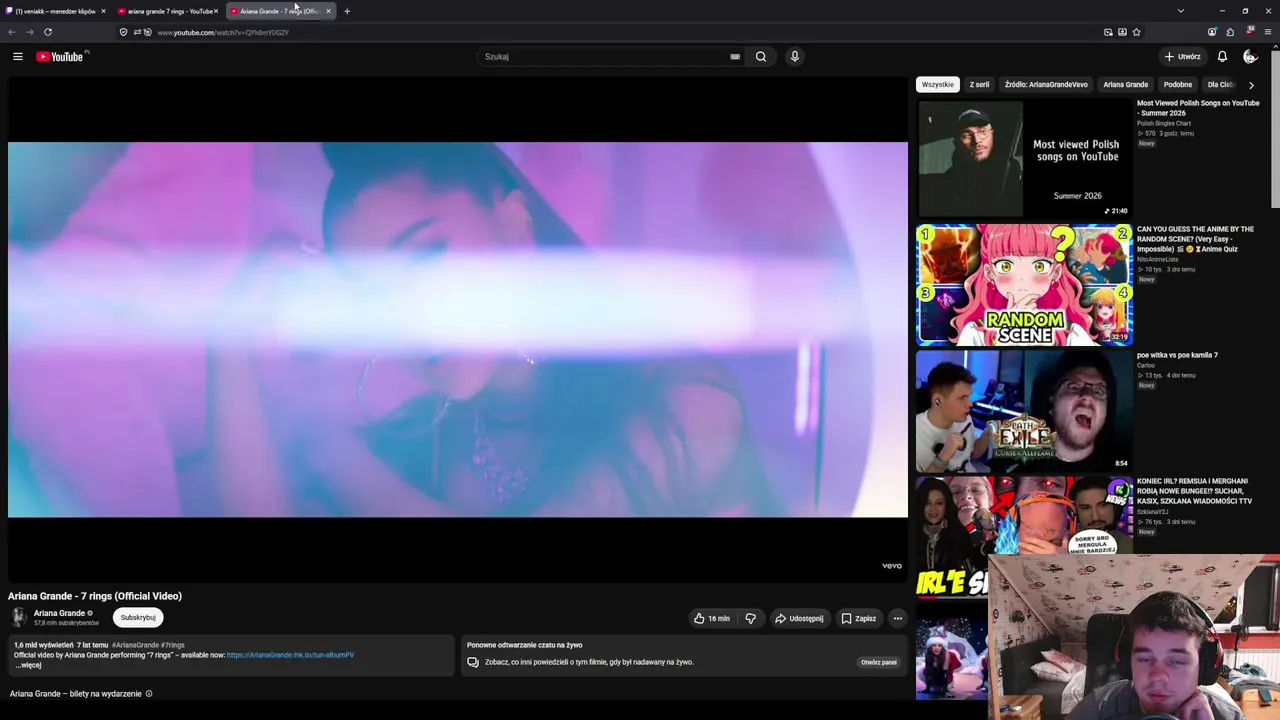Focus the Szukaj search field

[605, 57]
